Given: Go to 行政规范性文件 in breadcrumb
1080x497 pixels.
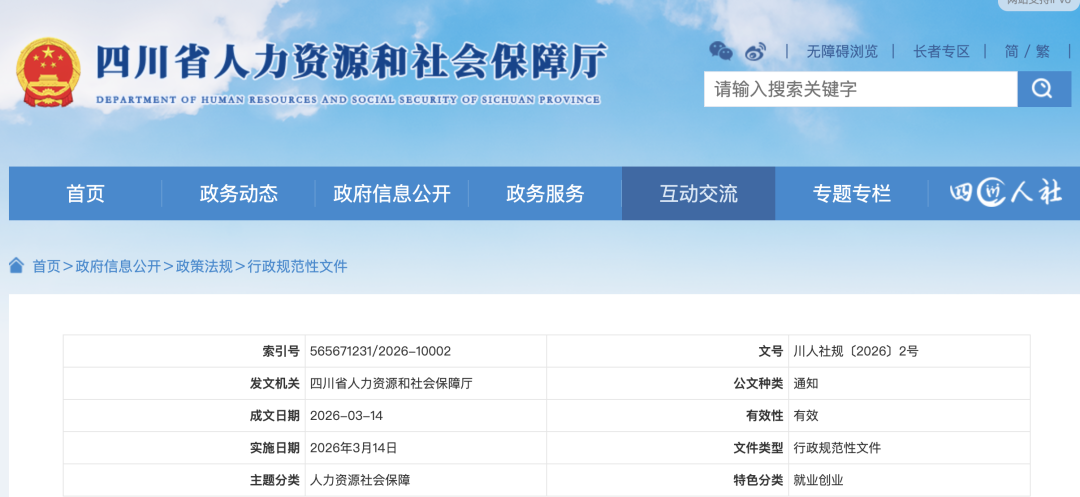Looking at the screenshot, I should point(298,266).
